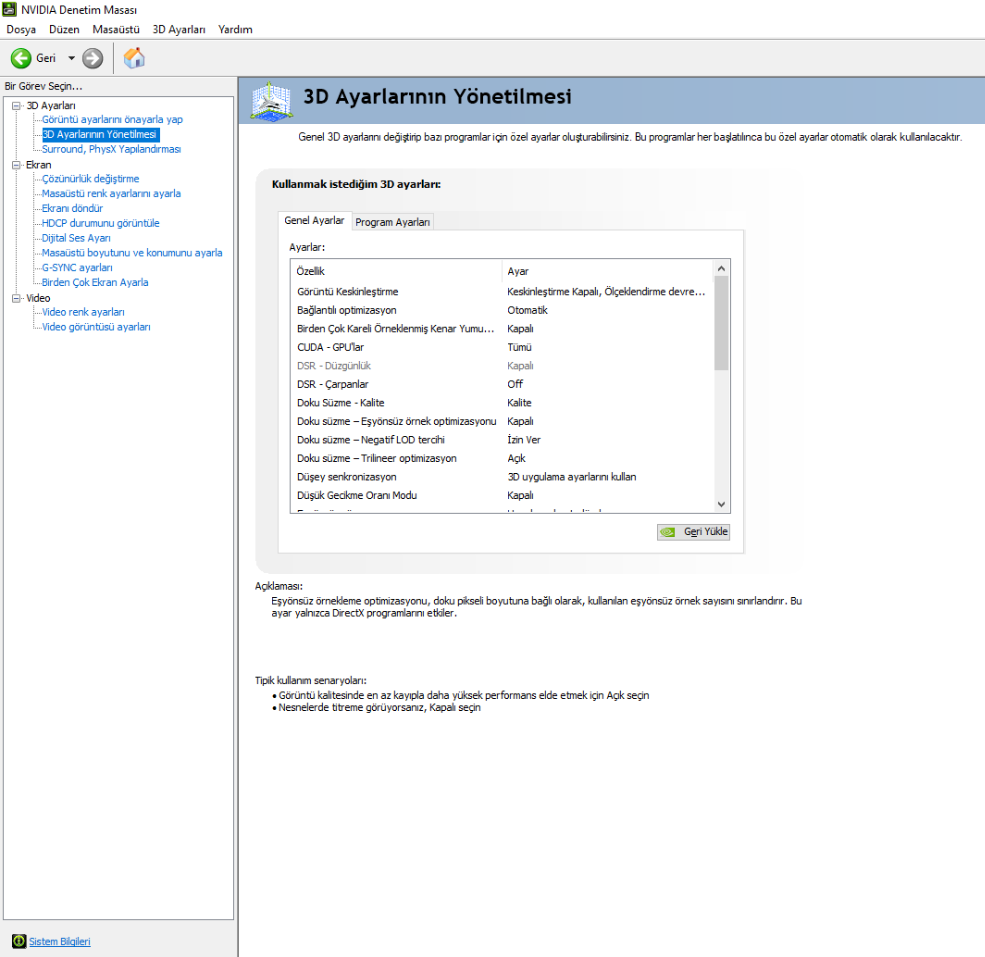Click the forward arrow icon in toolbar

click(92, 58)
